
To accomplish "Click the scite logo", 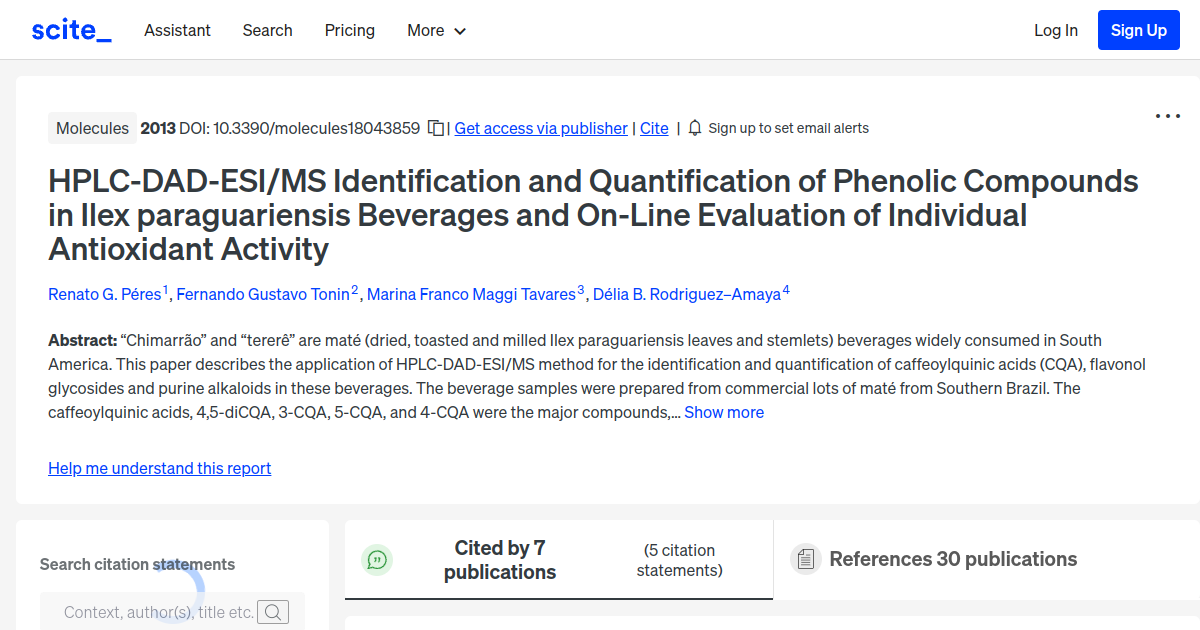I will pos(70,29).
